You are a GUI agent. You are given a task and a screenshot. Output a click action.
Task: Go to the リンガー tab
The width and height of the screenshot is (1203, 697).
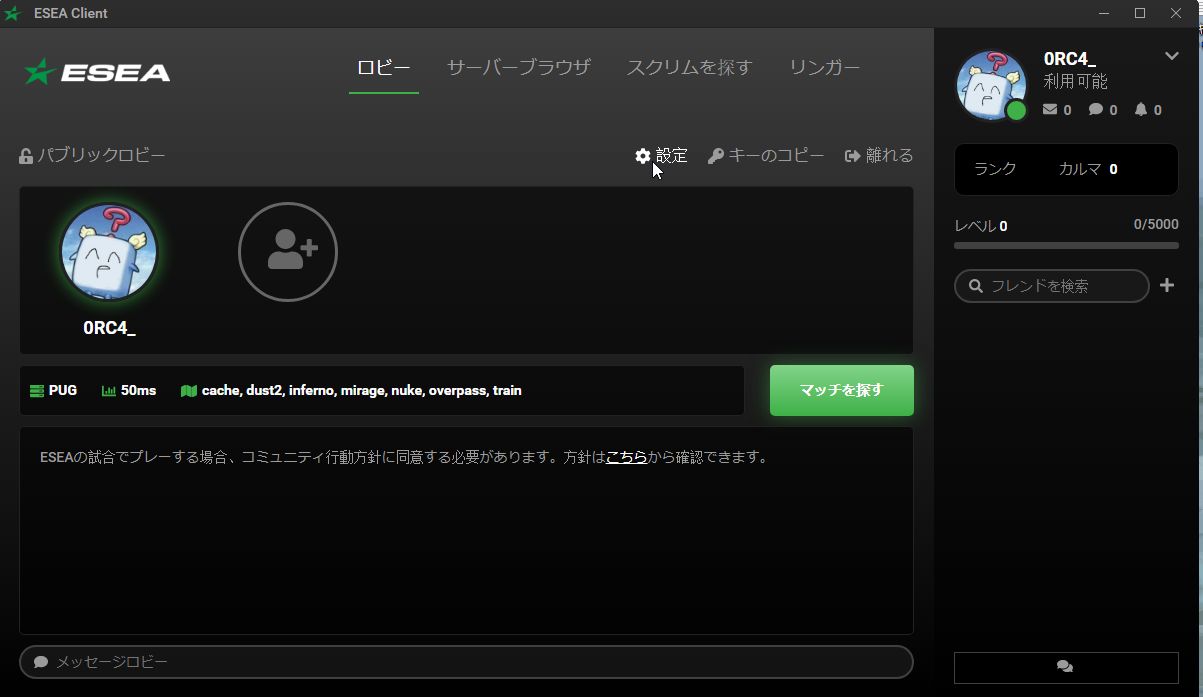(x=824, y=68)
